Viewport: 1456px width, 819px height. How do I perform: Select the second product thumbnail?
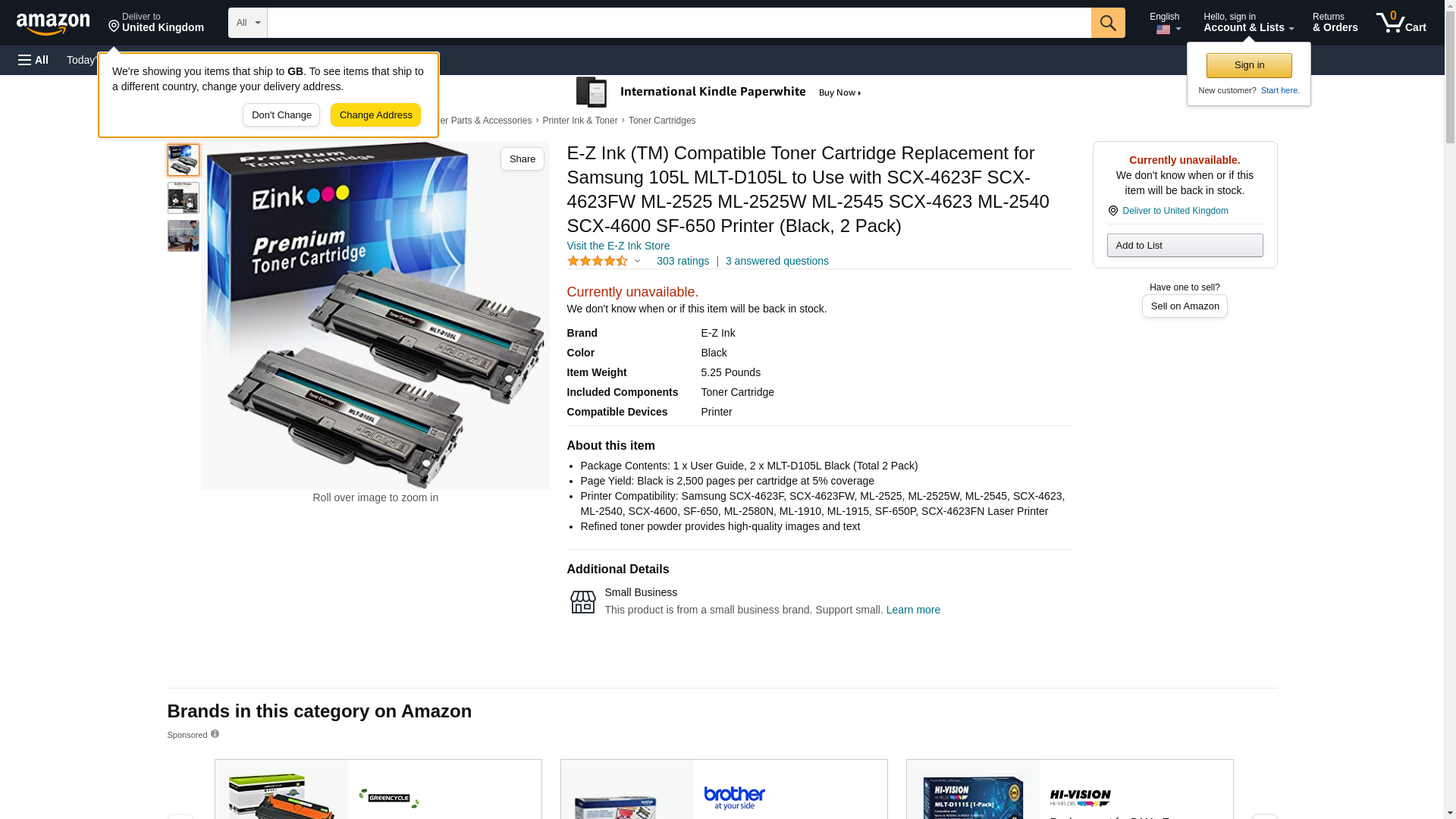[184, 198]
